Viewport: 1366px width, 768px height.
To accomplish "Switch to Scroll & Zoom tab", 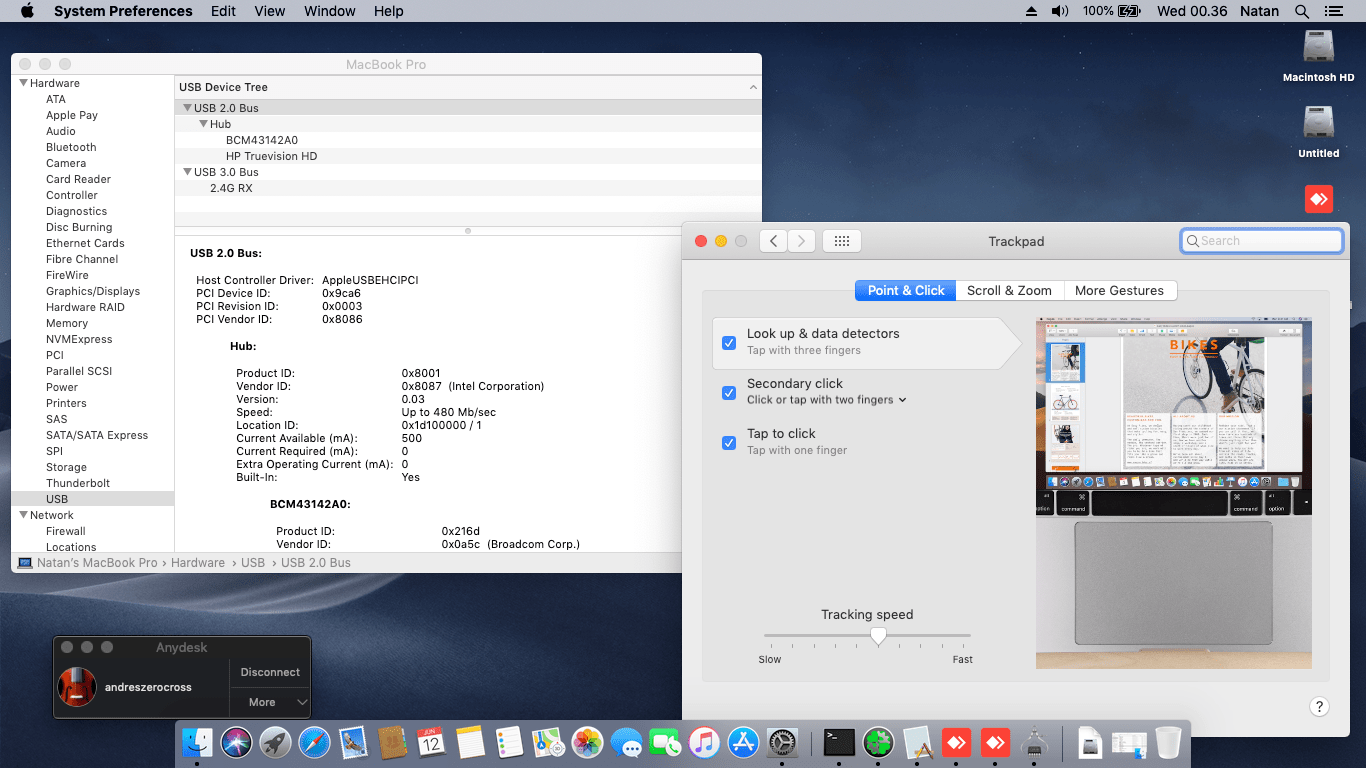I will click(1009, 290).
